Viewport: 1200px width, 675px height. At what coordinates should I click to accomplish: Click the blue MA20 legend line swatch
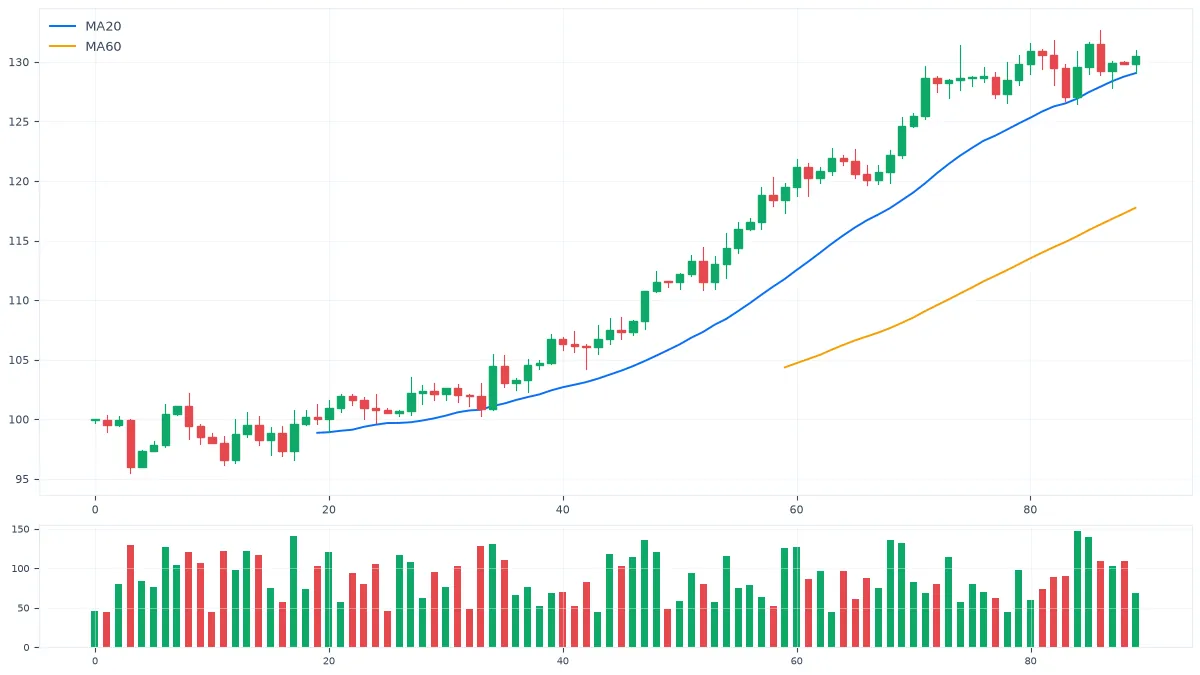click(x=62, y=26)
